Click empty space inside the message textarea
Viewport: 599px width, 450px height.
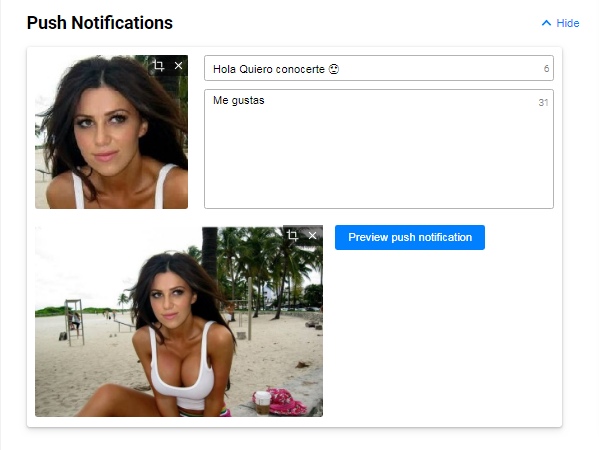378,160
